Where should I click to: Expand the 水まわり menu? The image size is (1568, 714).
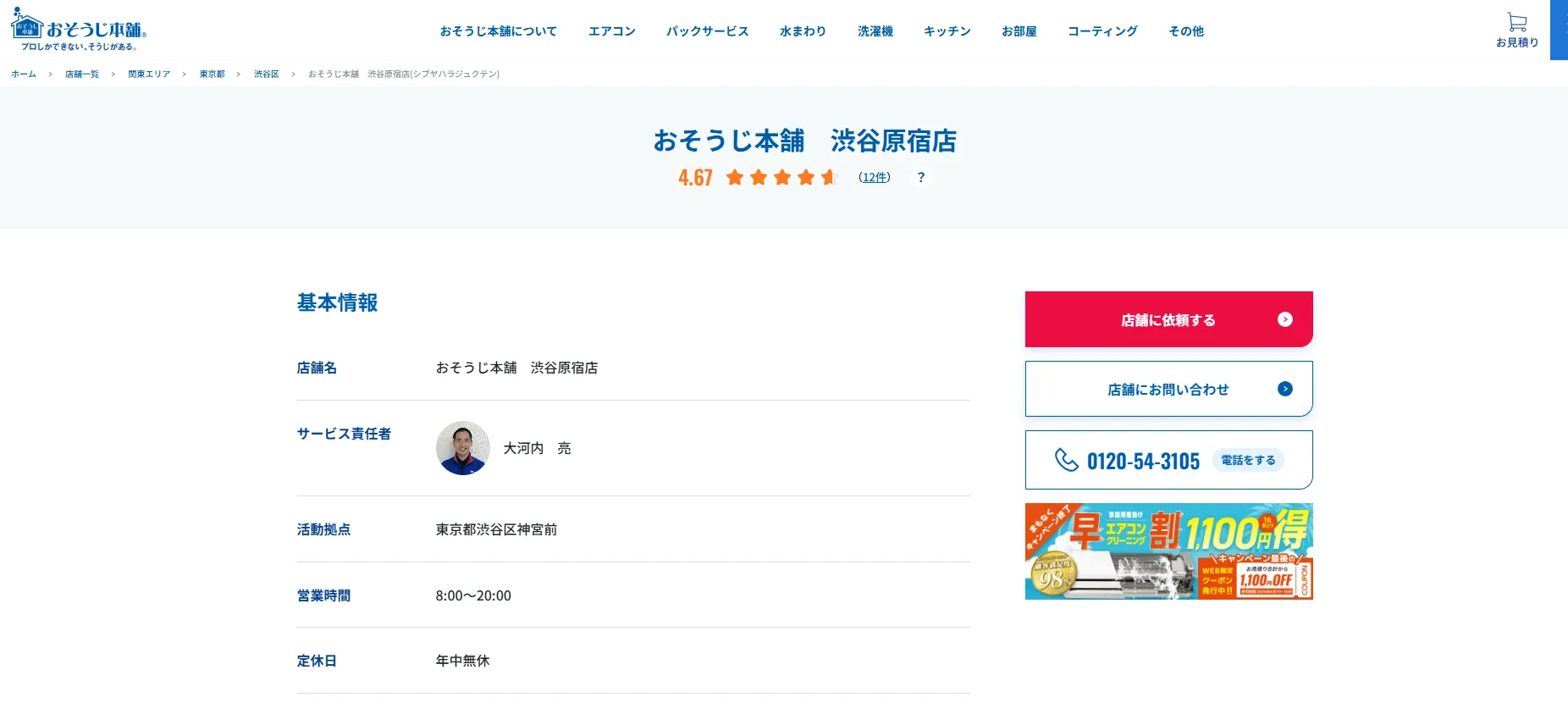pyautogui.click(x=803, y=31)
